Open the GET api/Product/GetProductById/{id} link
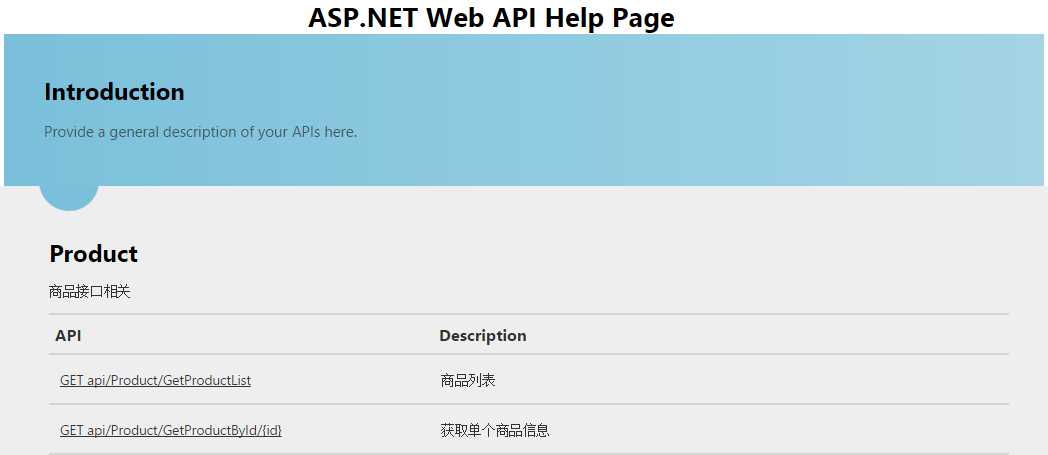Image resolution: width=1048 pixels, height=455 pixels. [170, 430]
